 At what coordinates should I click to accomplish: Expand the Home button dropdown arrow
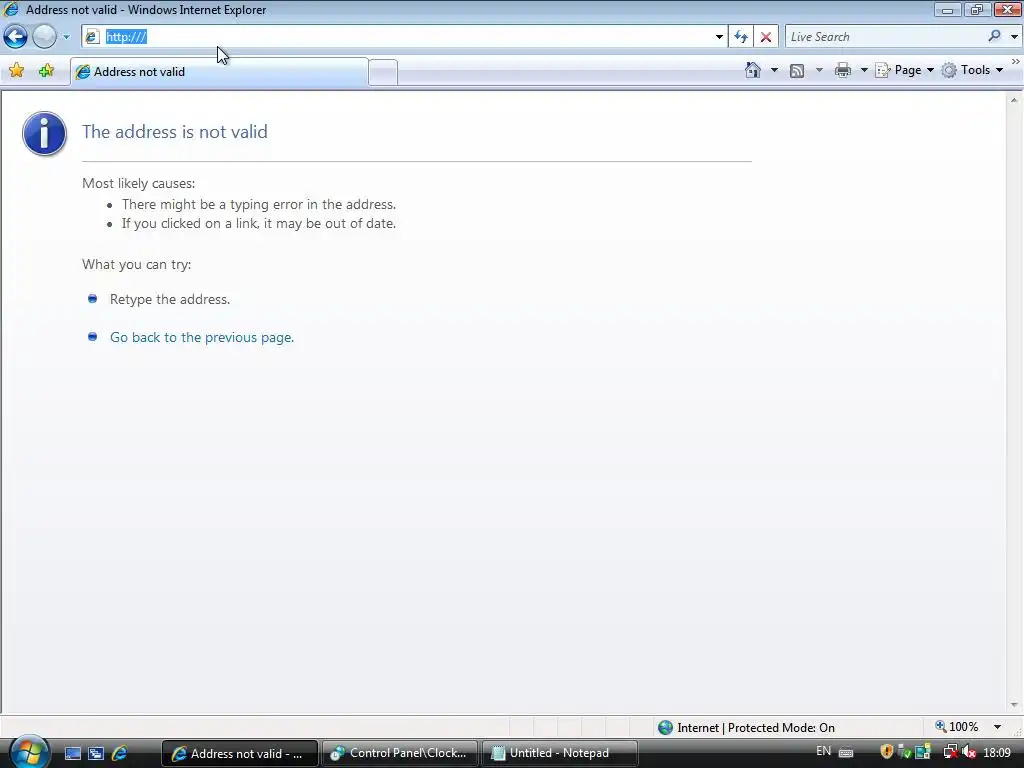tap(775, 70)
